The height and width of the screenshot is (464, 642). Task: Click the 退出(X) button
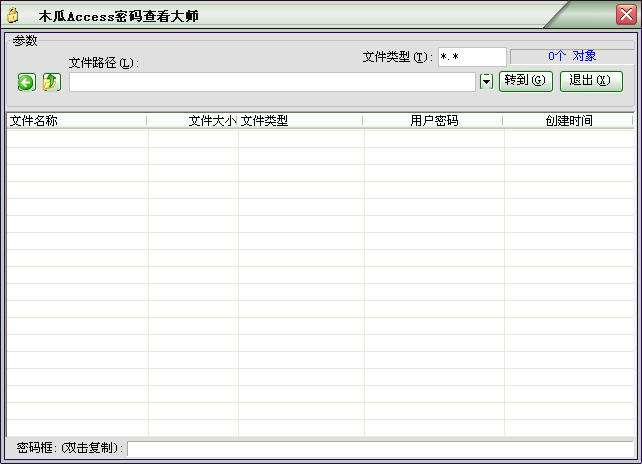591,81
